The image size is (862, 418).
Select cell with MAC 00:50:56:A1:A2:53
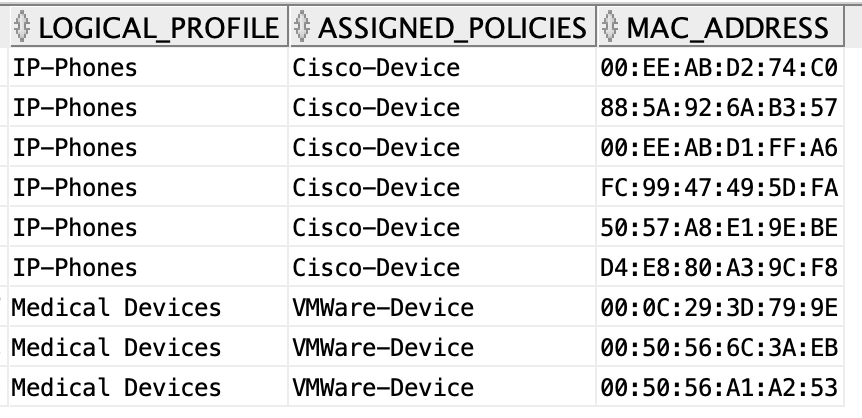coord(720,387)
